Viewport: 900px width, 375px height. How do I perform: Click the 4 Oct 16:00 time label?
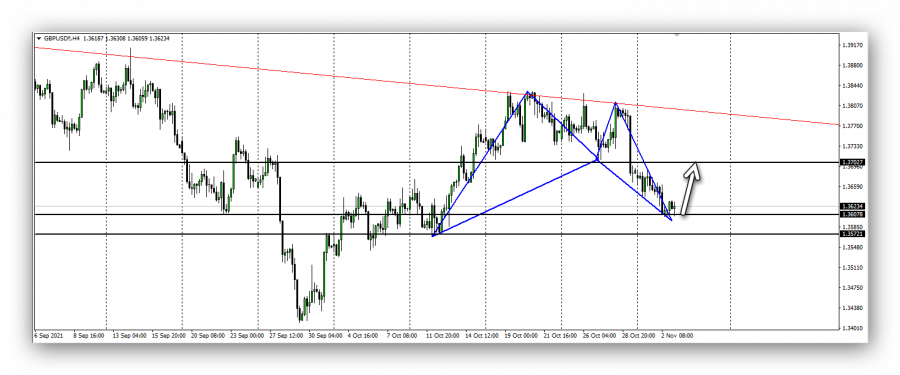click(364, 335)
